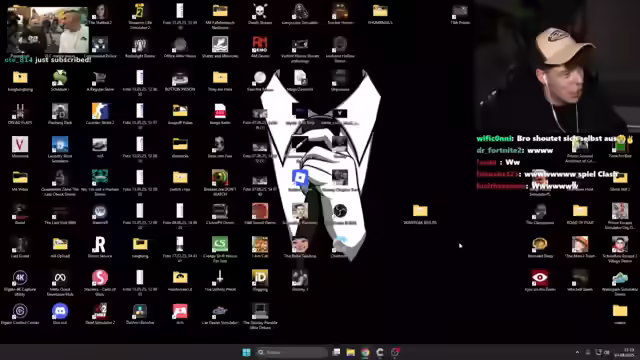Open the taskbar clock and date
Image resolution: width=640 pixels, height=360 pixels.
coord(629,353)
